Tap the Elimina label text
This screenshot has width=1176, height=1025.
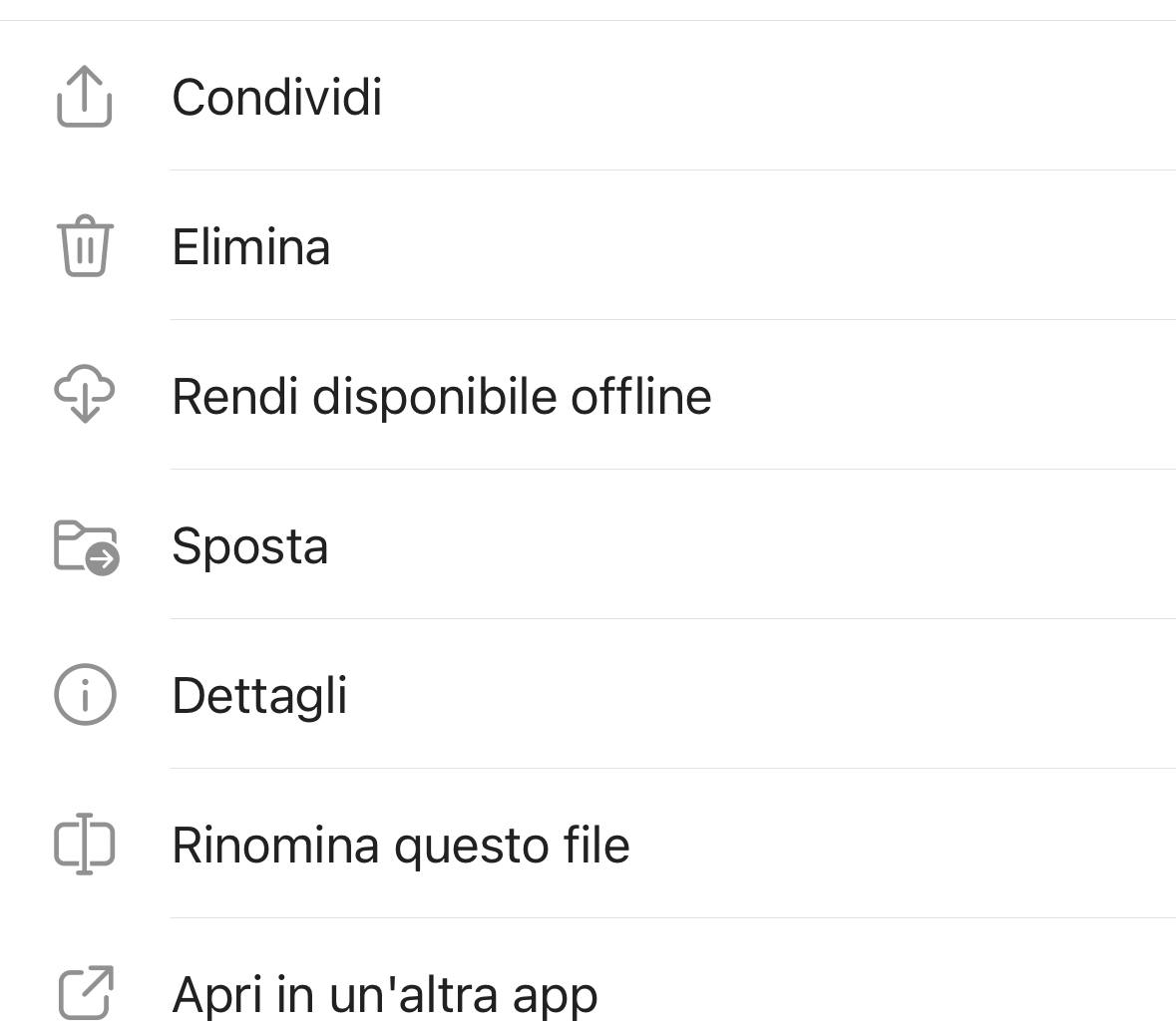click(x=251, y=246)
